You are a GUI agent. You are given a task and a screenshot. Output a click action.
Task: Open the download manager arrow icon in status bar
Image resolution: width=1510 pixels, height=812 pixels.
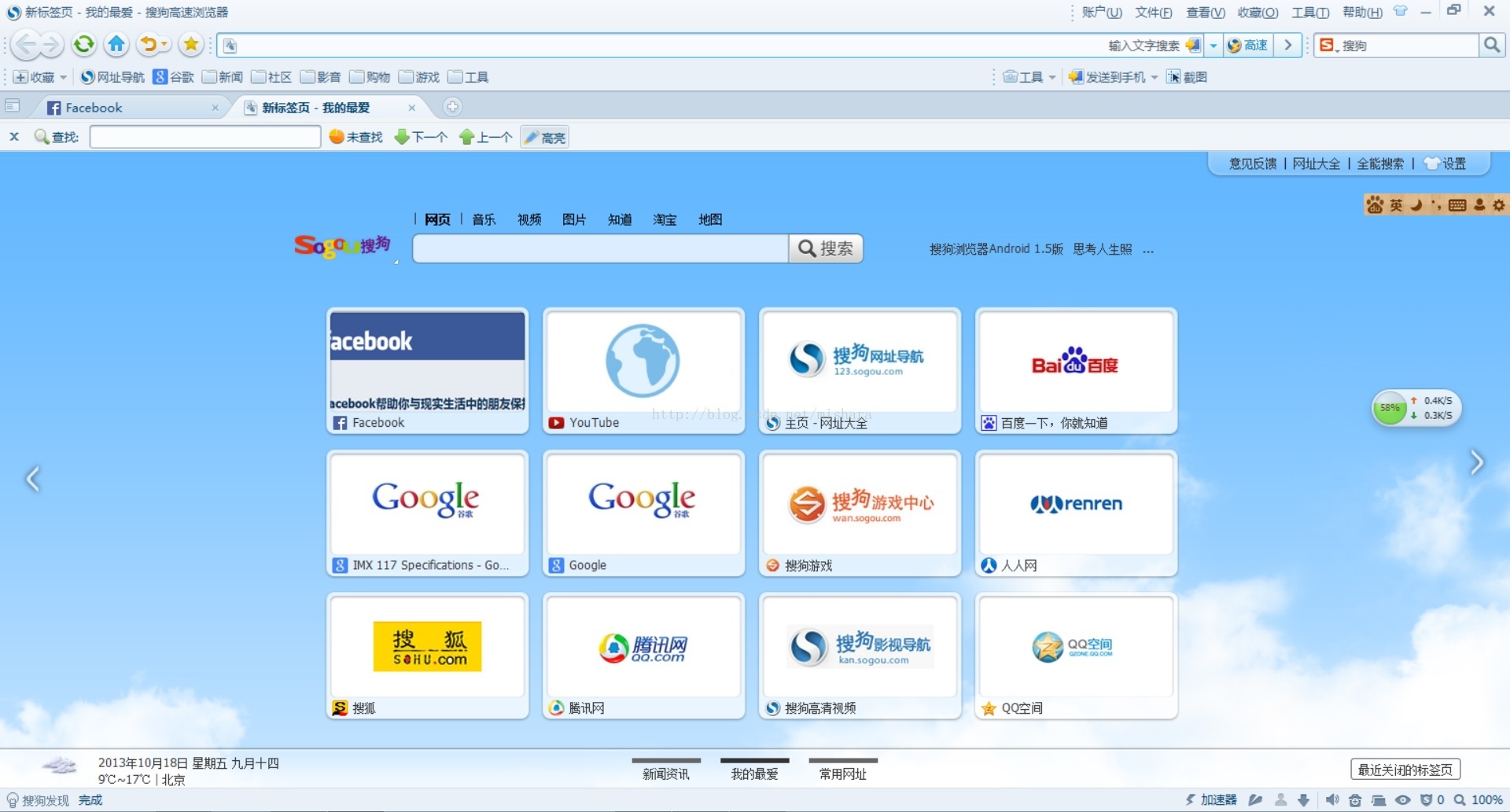pos(1303,799)
